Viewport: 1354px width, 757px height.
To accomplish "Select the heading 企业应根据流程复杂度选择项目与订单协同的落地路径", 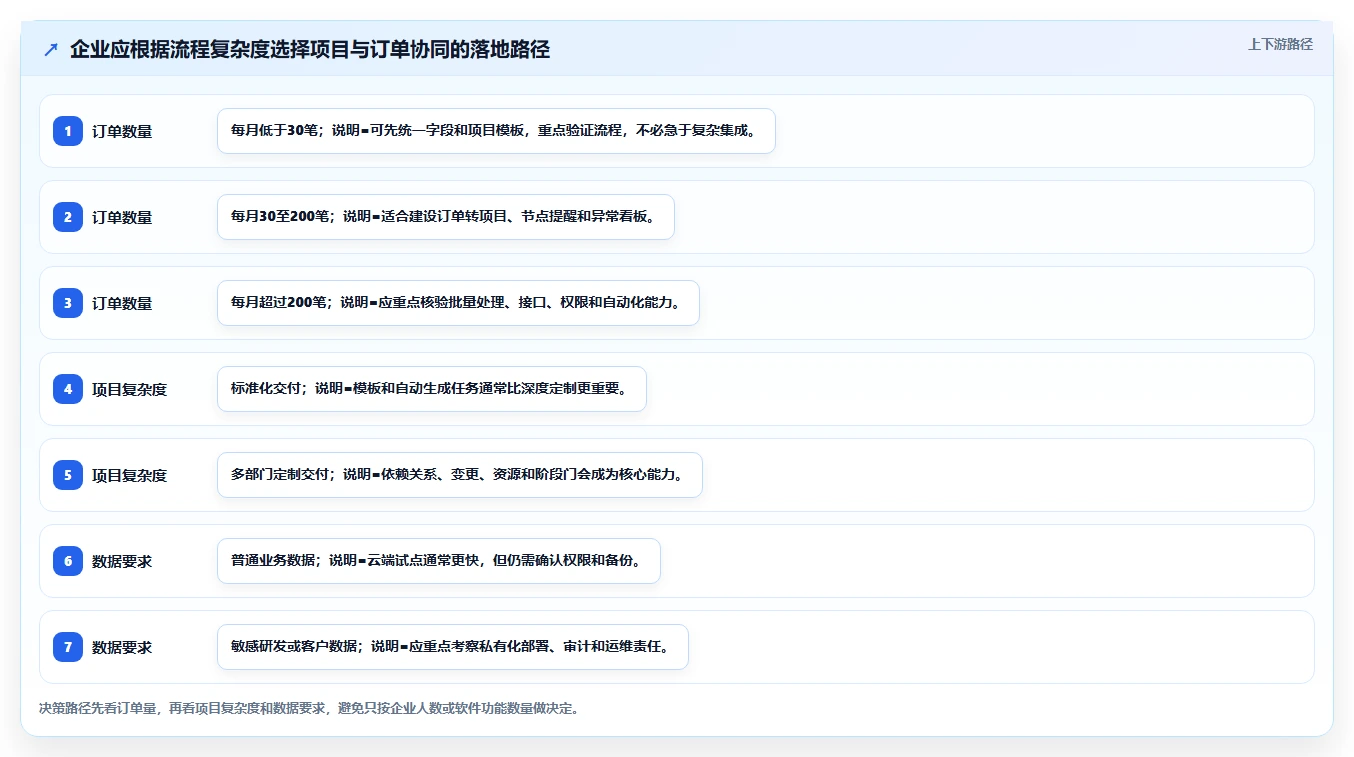I will [310, 49].
